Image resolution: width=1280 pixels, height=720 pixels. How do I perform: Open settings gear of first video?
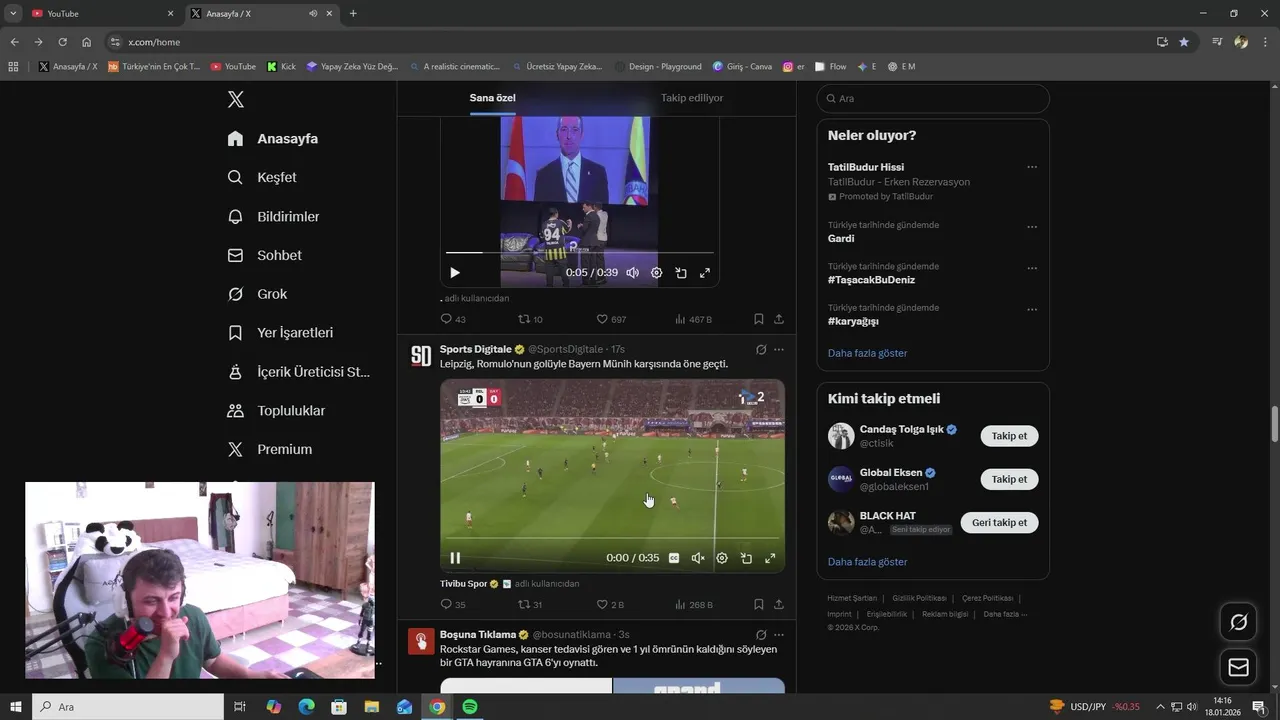pos(657,273)
